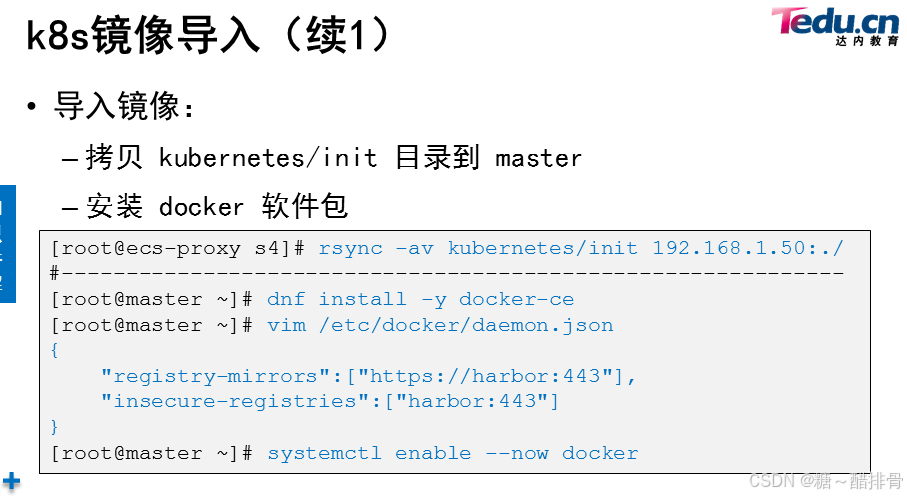This screenshot has height=496, width=907.
Task: Click the slide title "k8s镜像导入（续1）"
Action: pos(207,36)
